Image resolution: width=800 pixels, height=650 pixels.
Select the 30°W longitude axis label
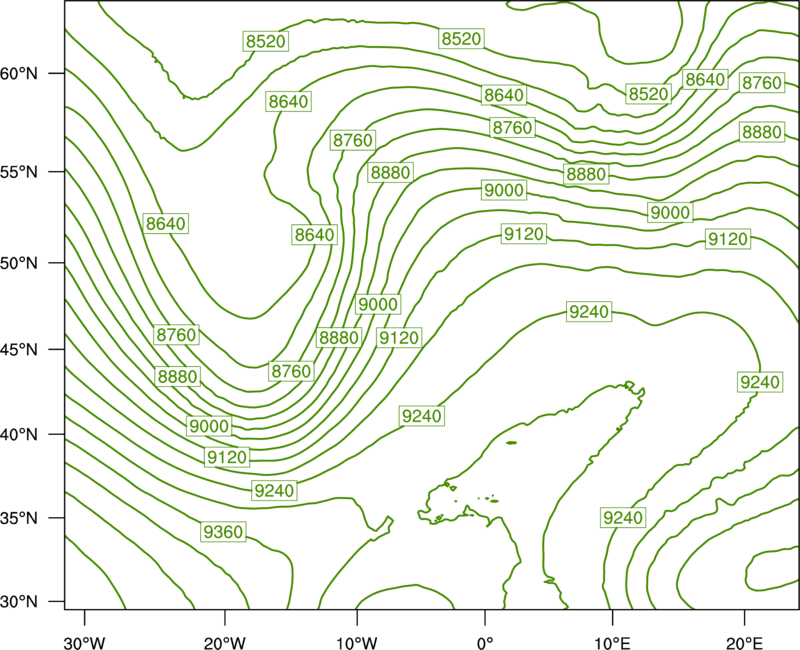(85, 643)
